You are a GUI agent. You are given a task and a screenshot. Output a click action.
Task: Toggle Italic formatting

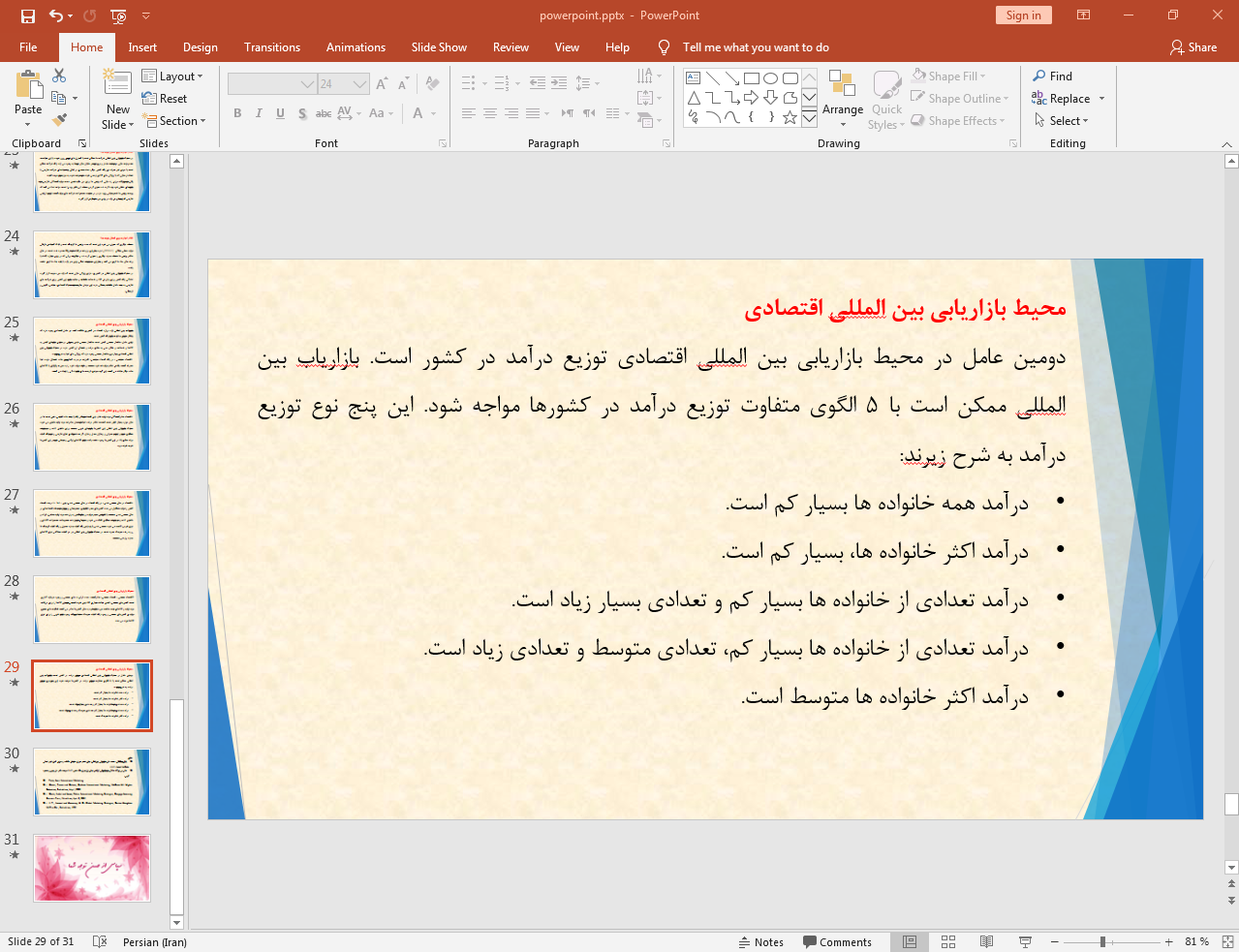(259, 113)
